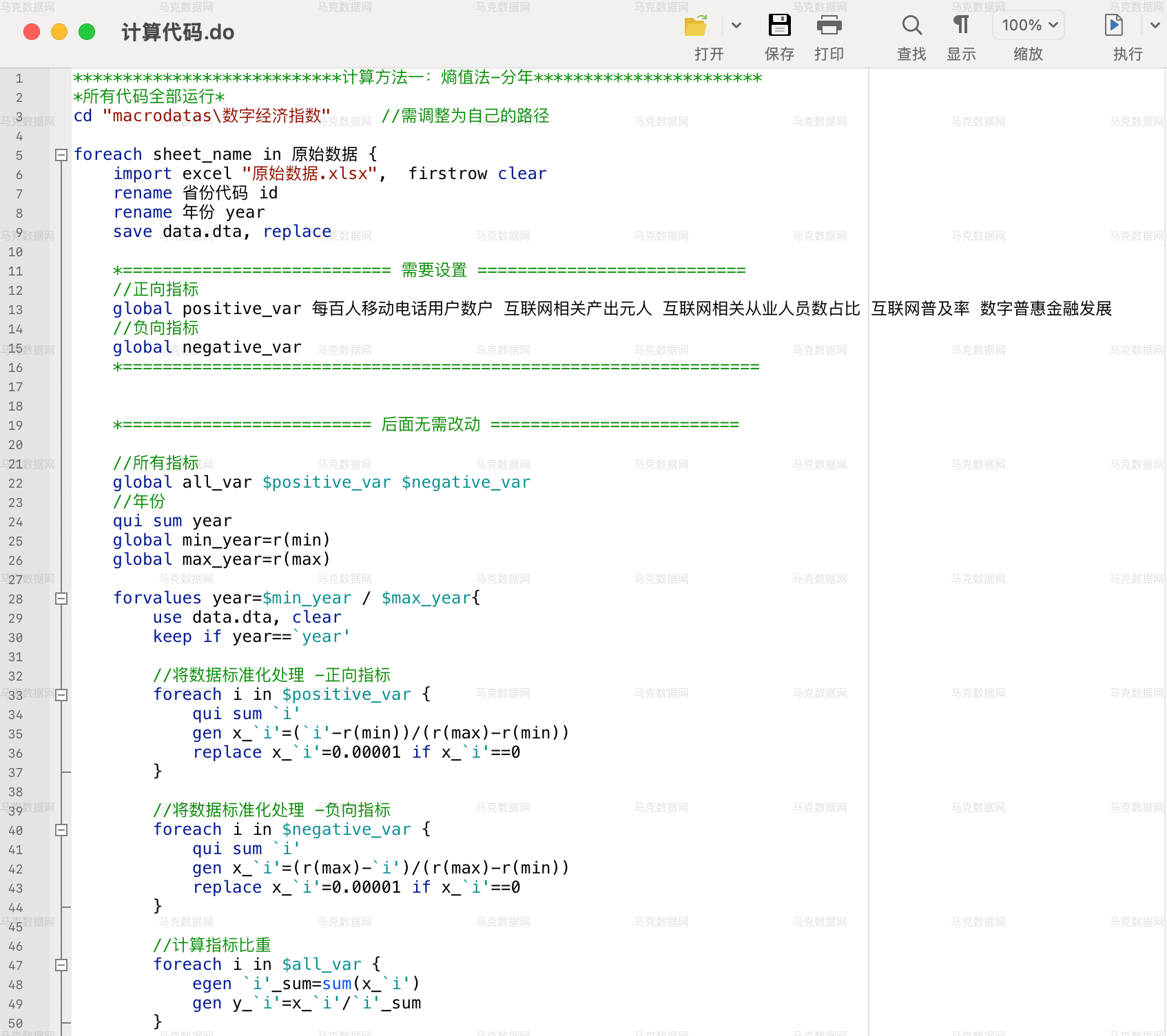Click the Execute do-file icon (执行)
This screenshot has width=1167, height=1036.
click(x=1113, y=25)
